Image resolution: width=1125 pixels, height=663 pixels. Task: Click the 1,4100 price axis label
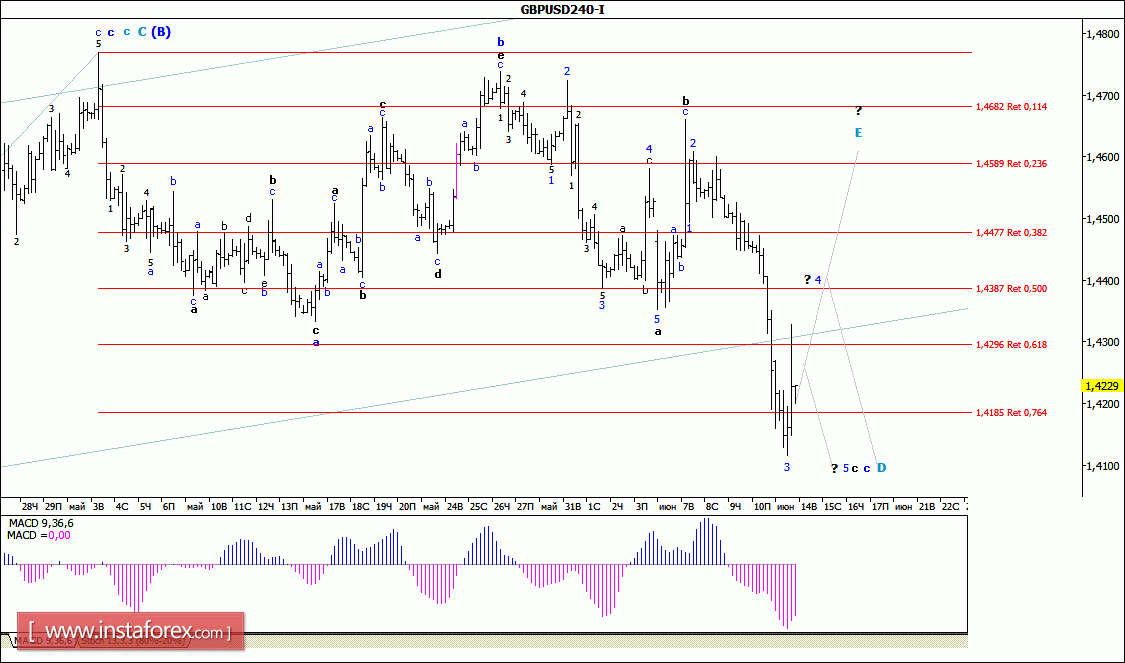click(1102, 466)
